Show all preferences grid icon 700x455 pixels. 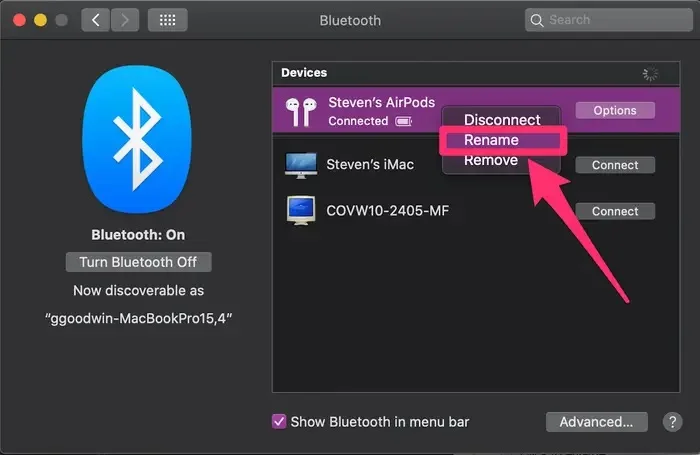[x=167, y=20]
